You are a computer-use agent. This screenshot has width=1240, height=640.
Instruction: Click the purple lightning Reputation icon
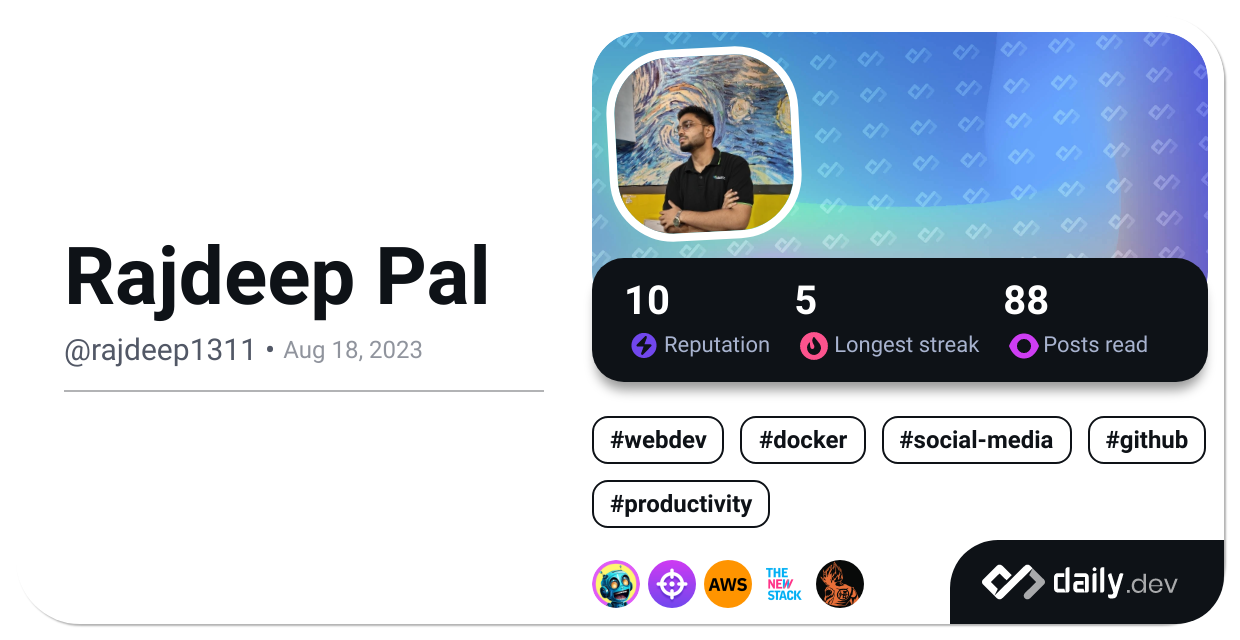pyautogui.click(x=644, y=346)
